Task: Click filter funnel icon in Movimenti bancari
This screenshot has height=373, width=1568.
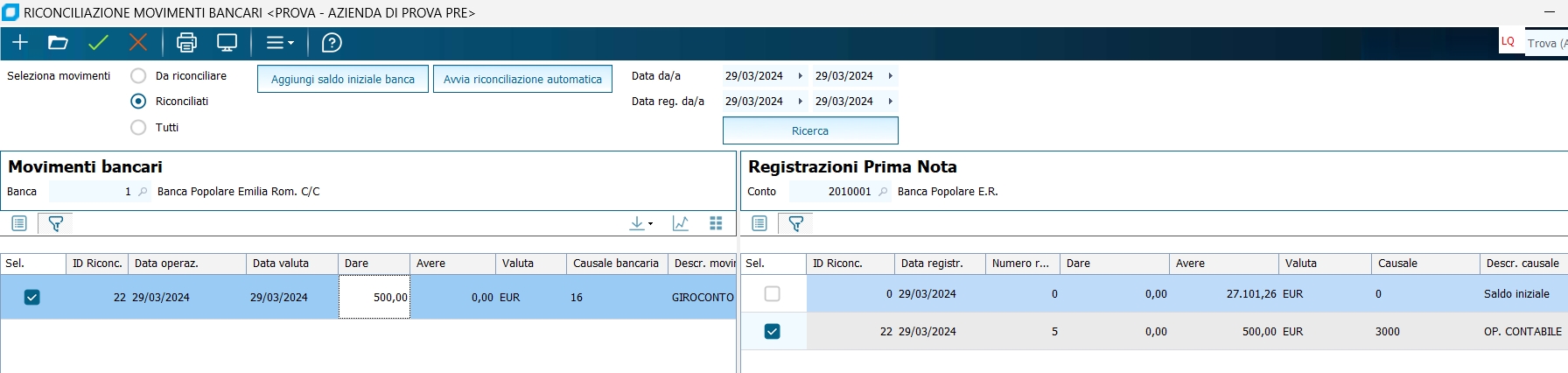Action: click(55, 223)
